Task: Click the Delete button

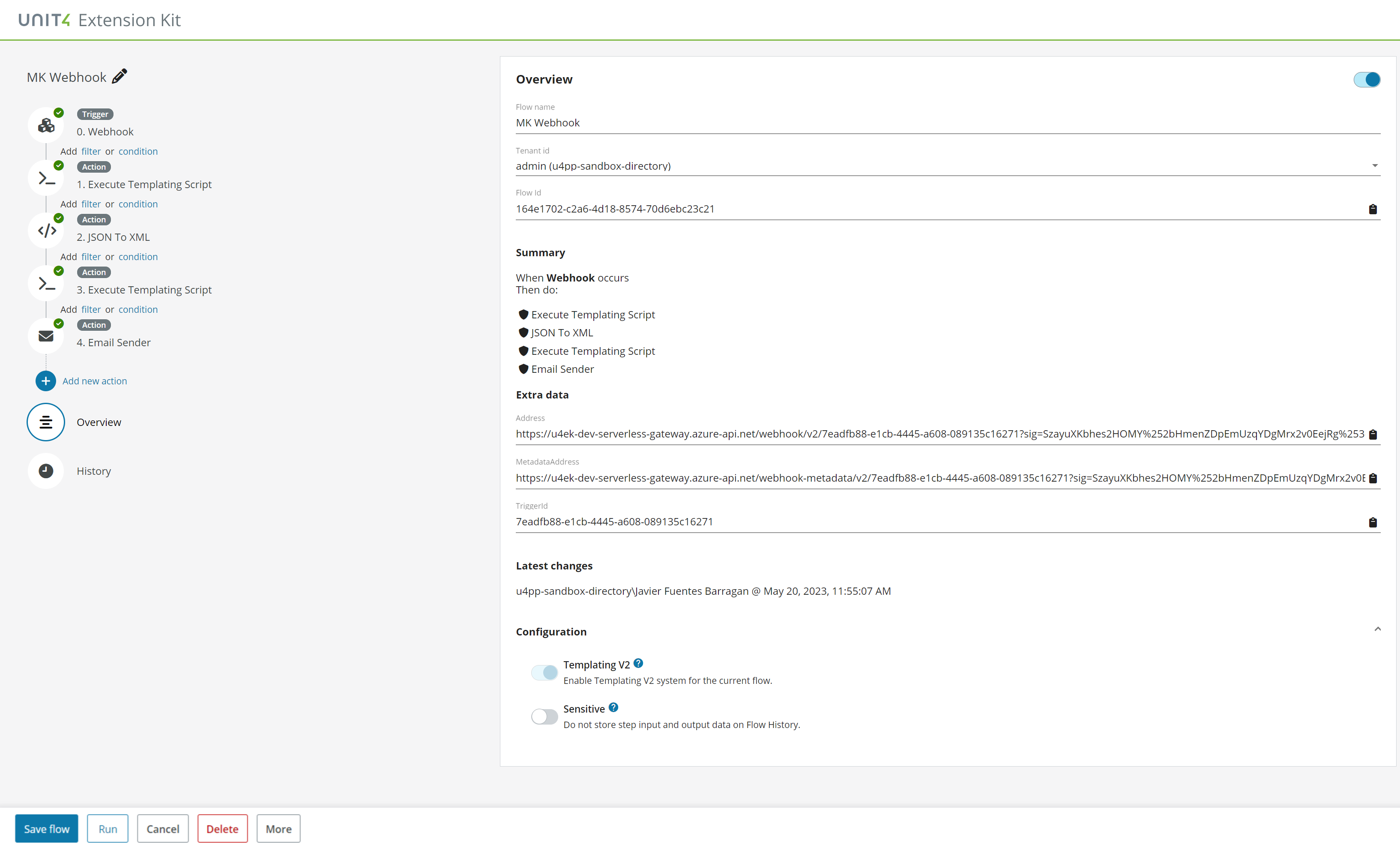Action: tap(222, 829)
